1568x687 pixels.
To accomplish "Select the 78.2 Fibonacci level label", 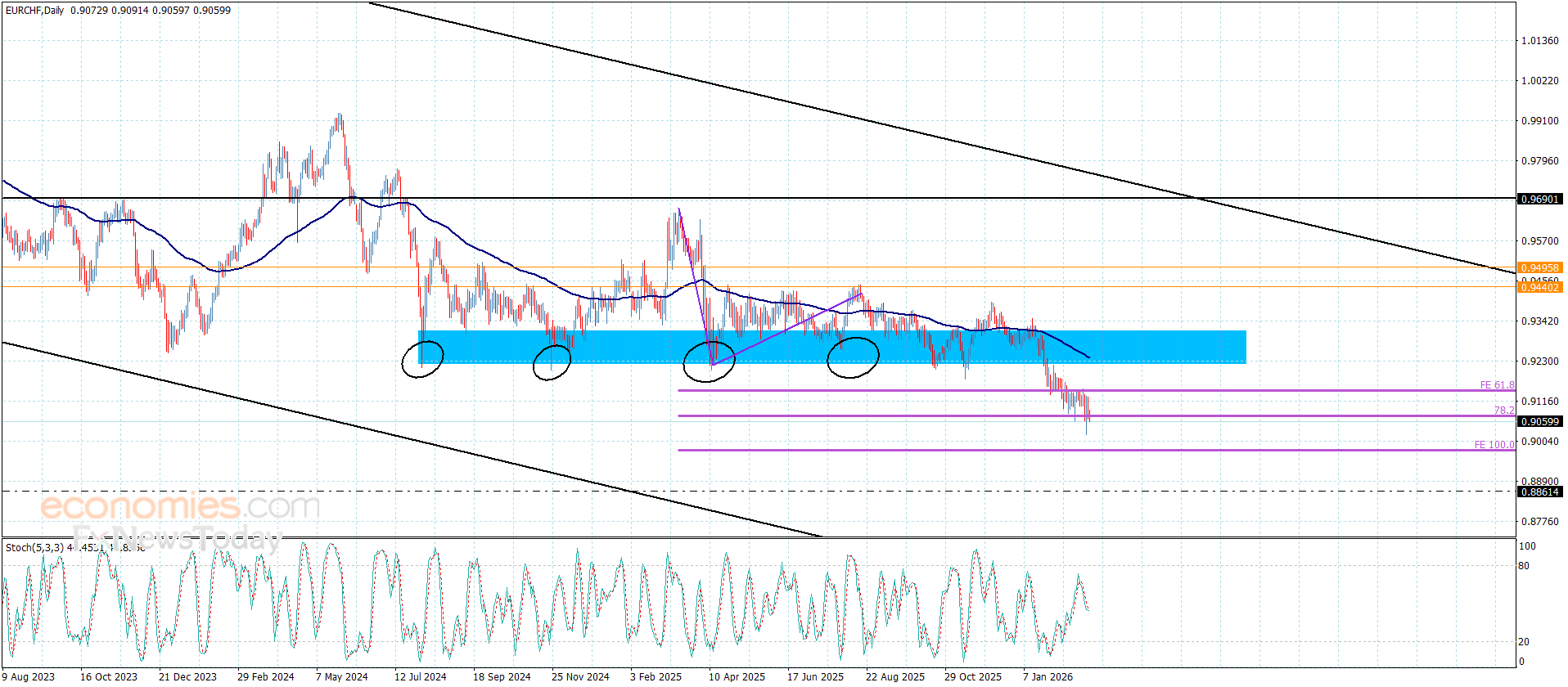I will tap(1504, 411).
